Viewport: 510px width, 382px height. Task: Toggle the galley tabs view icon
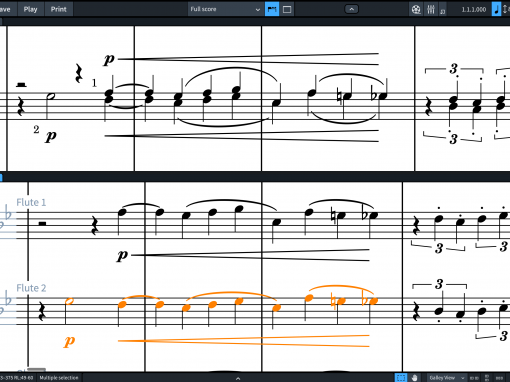point(272,9)
